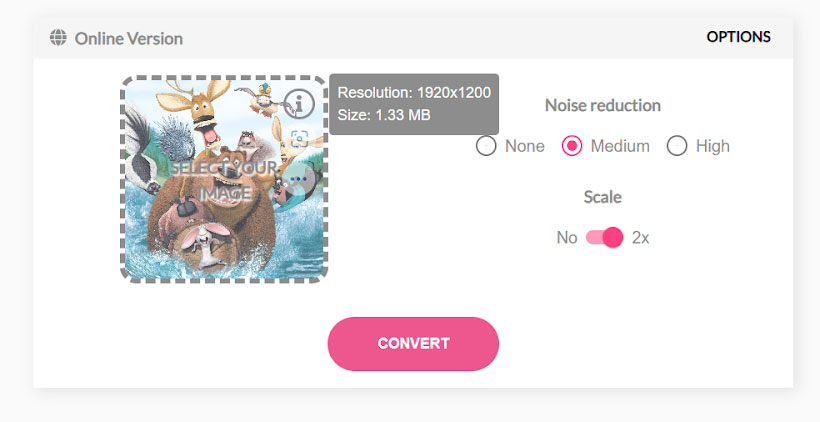Click the 'High' text label

tap(713, 146)
